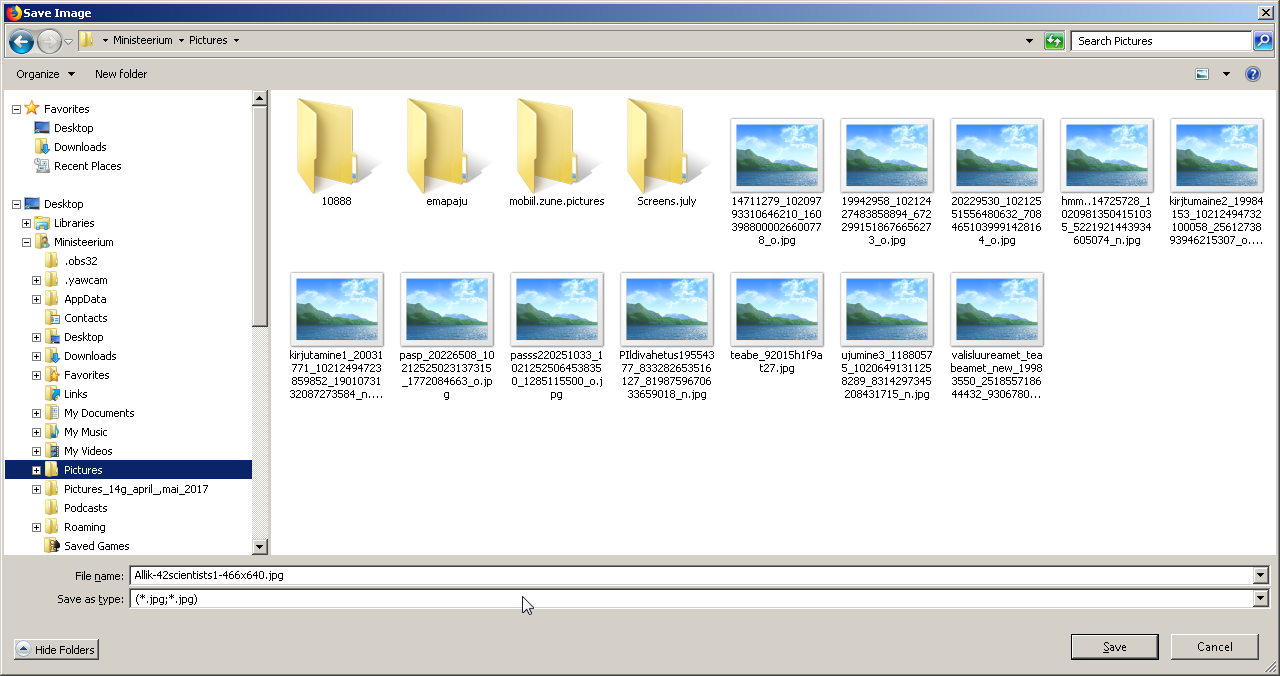Click navigation pane scroll-up arrow
The image size is (1280, 676).
260,98
